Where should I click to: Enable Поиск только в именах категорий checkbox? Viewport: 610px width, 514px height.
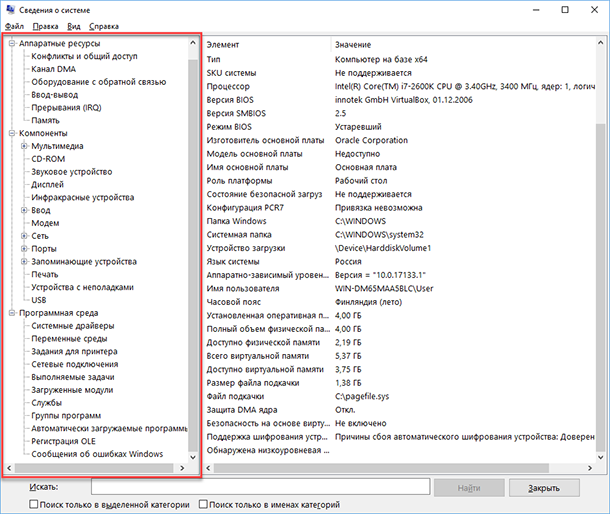pyautogui.click(x=203, y=504)
